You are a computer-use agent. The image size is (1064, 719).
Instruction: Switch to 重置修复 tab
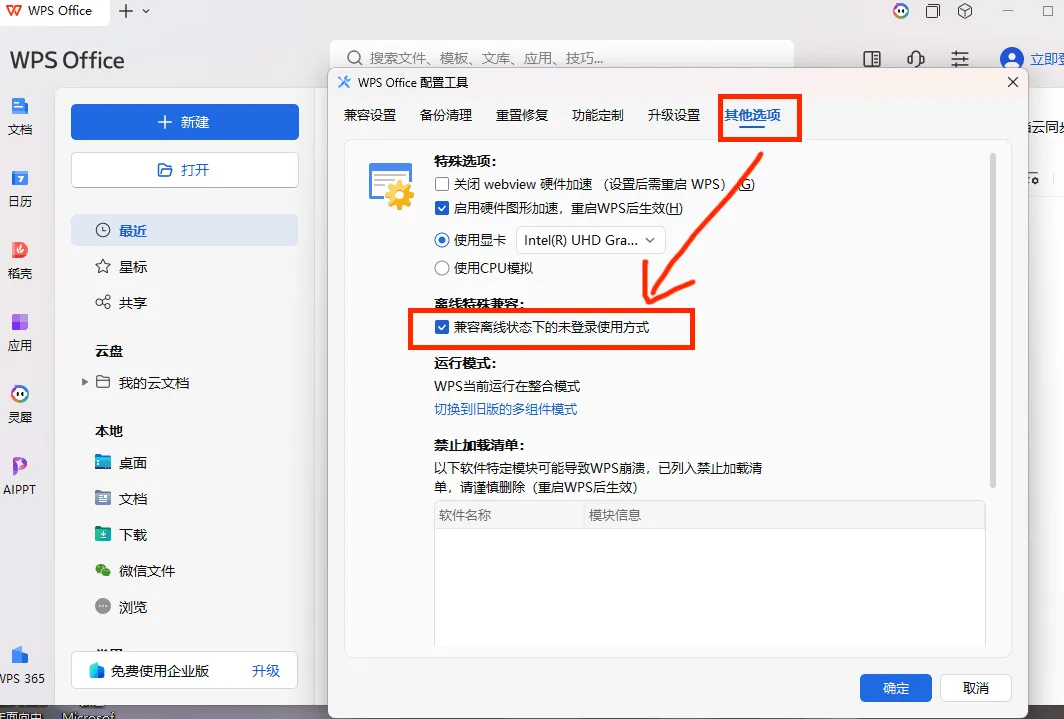(x=522, y=115)
